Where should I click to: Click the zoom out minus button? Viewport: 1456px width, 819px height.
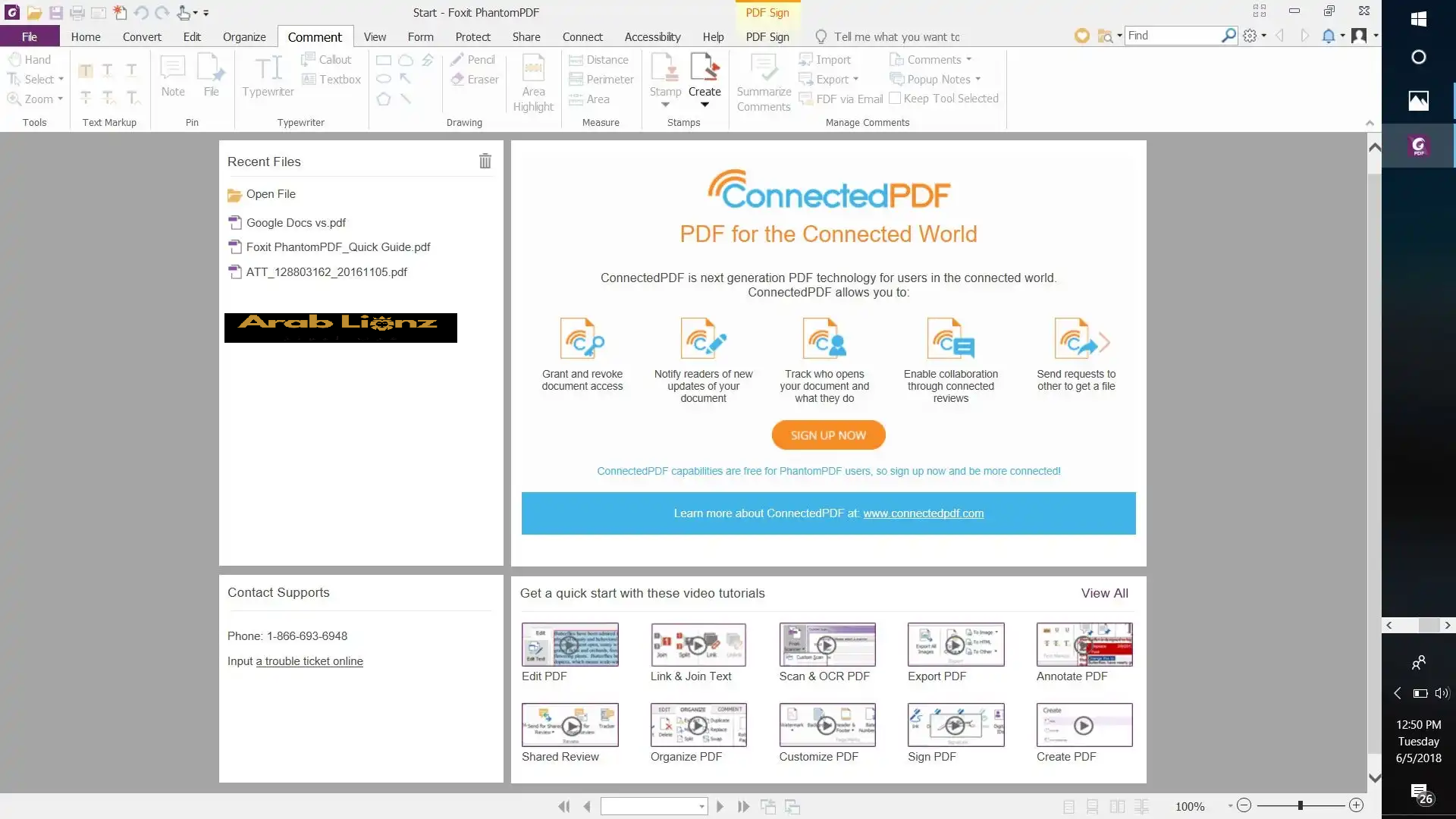pyautogui.click(x=1244, y=805)
